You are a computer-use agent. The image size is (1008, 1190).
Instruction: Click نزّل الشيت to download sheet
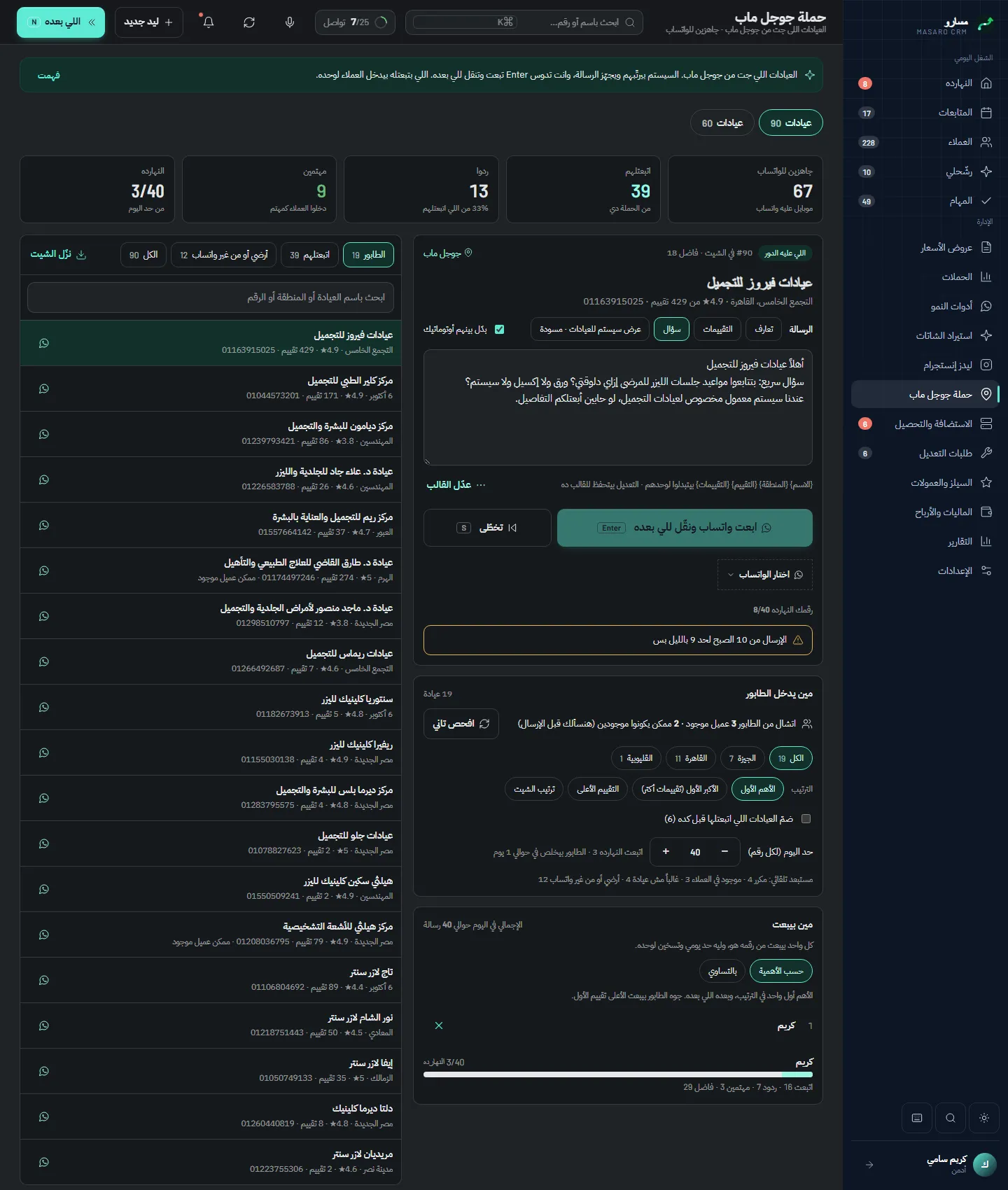[x=58, y=254]
